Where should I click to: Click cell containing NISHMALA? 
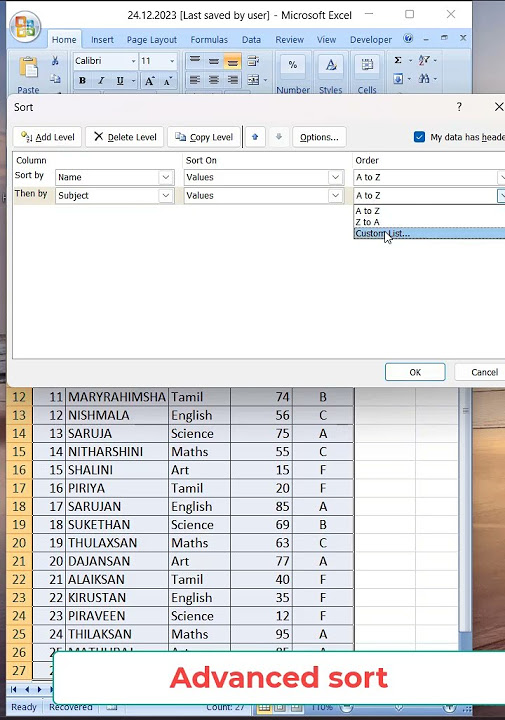click(x=117, y=415)
